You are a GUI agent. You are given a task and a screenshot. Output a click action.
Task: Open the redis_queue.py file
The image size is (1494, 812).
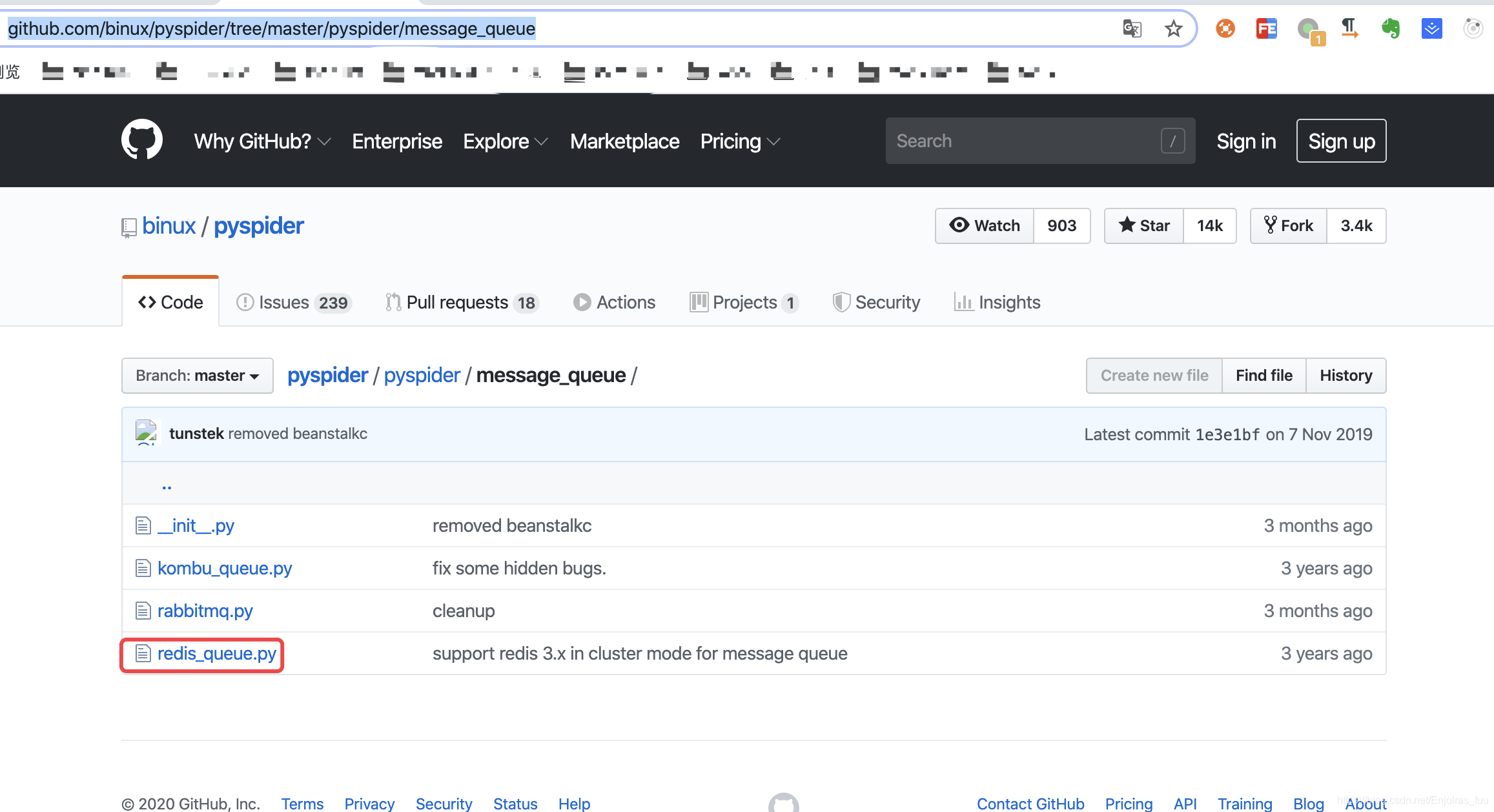tap(217, 653)
